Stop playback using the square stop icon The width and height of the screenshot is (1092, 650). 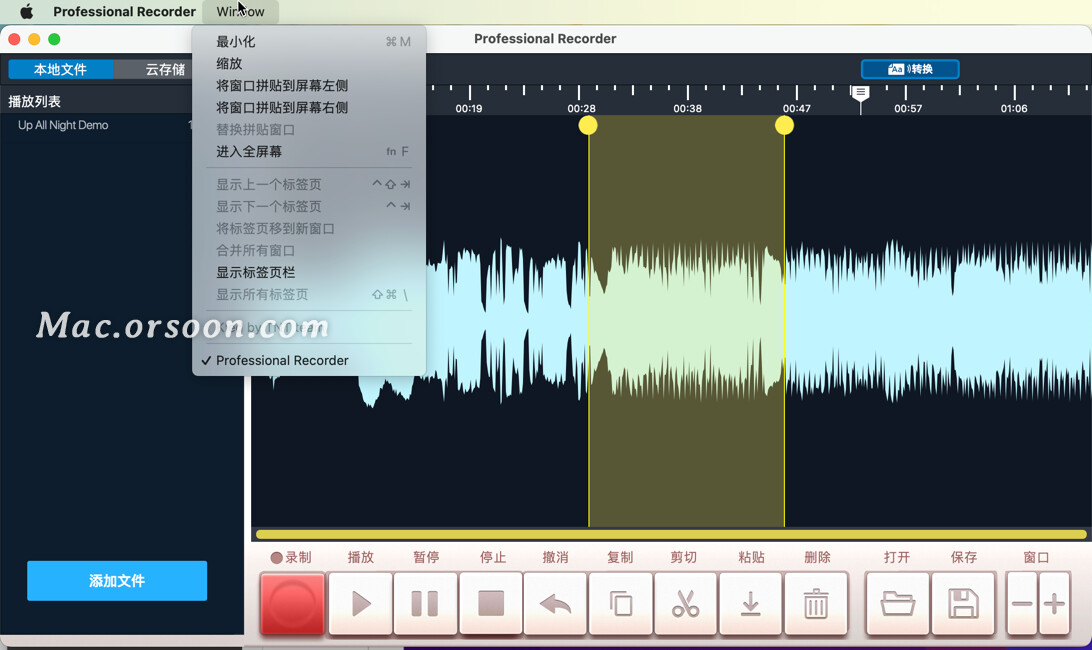tap(490, 603)
